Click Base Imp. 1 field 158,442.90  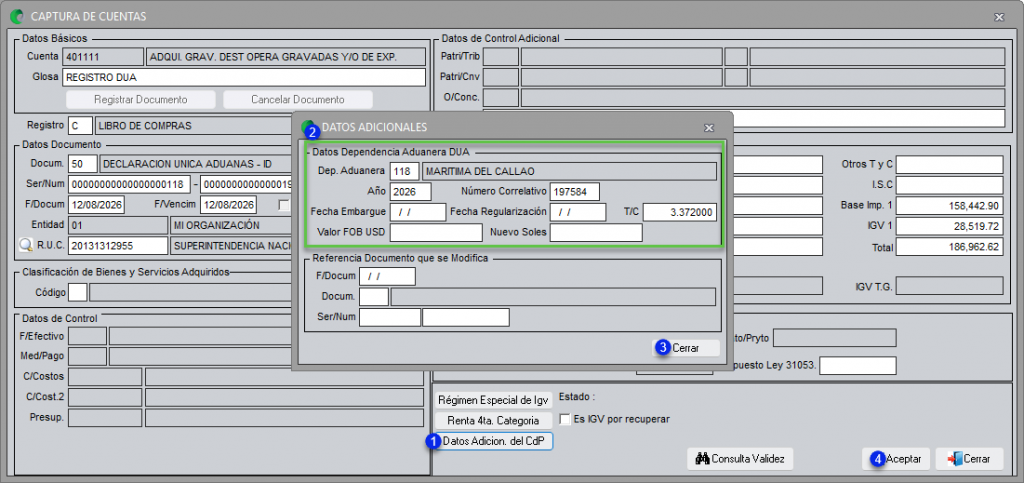click(950, 206)
